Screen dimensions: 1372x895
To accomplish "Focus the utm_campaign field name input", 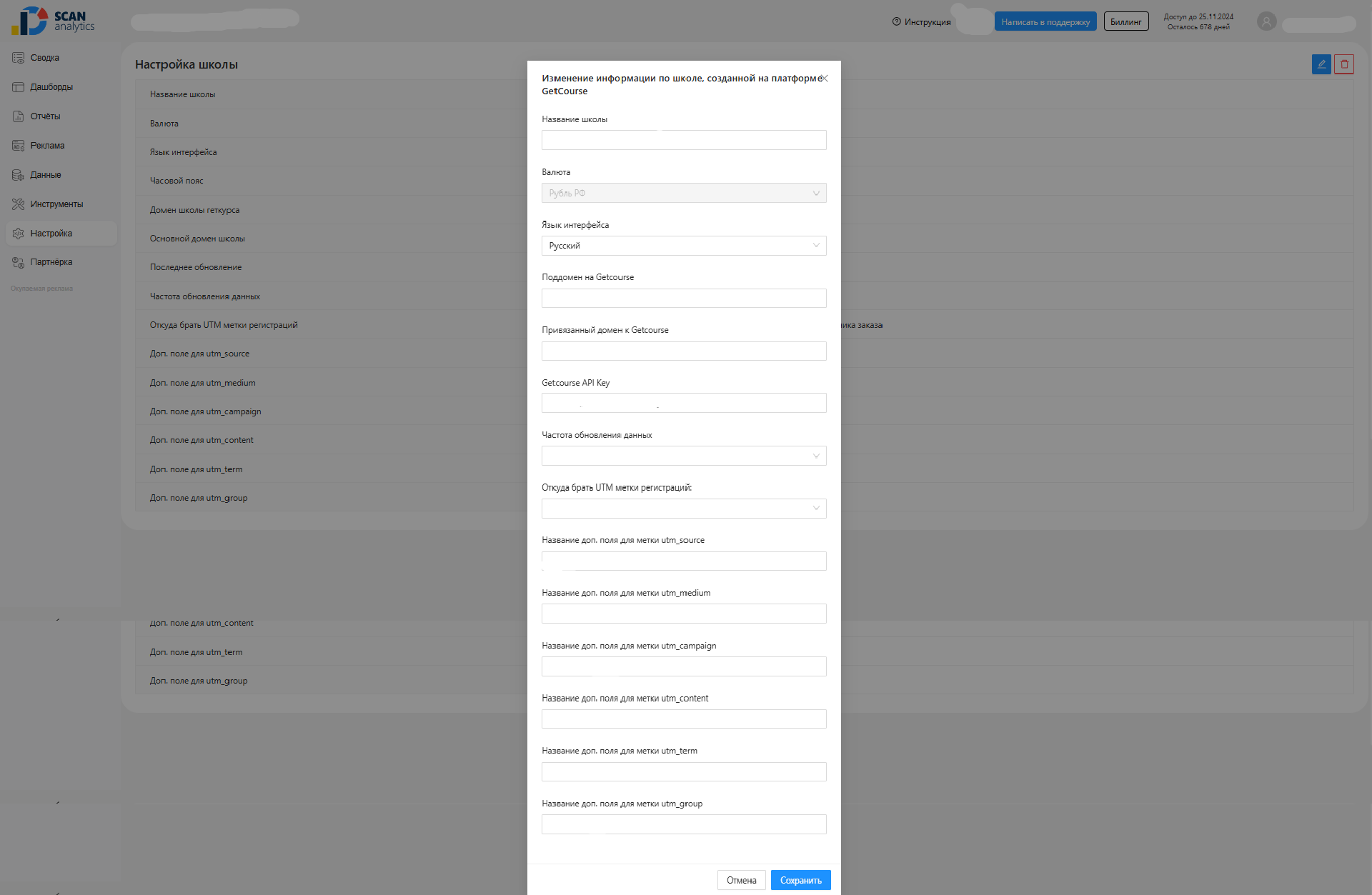I will click(x=684, y=666).
